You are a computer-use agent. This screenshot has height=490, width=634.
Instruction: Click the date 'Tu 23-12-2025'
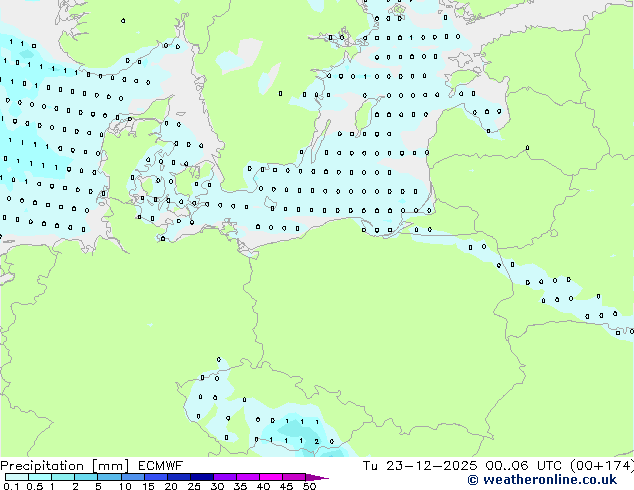pos(420,466)
